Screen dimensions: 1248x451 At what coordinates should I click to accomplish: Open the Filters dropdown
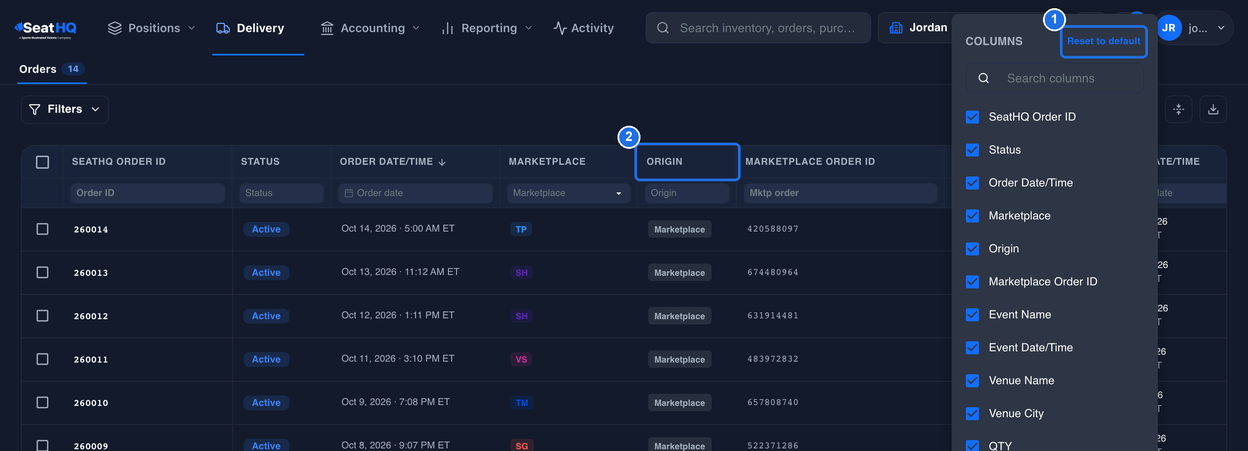(x=65, y=109)
